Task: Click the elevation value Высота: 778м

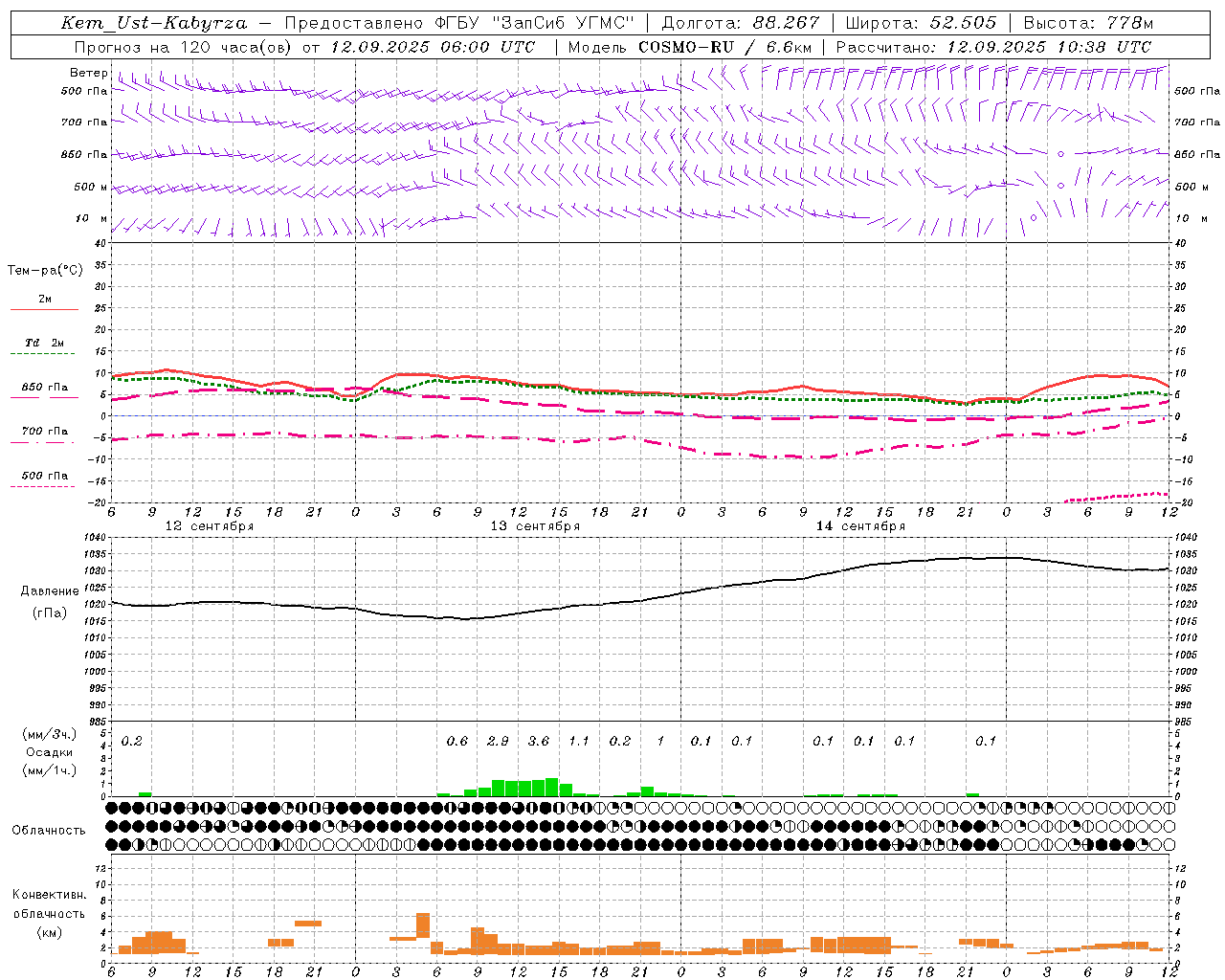Action: (x=1088, y=23)
